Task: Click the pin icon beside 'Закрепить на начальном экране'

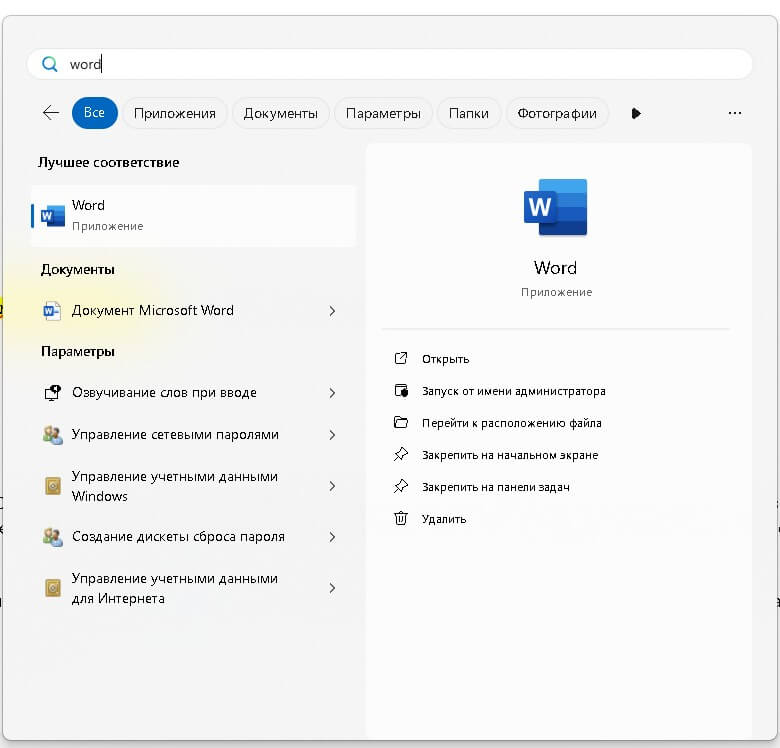Action: tap(401, 454)
